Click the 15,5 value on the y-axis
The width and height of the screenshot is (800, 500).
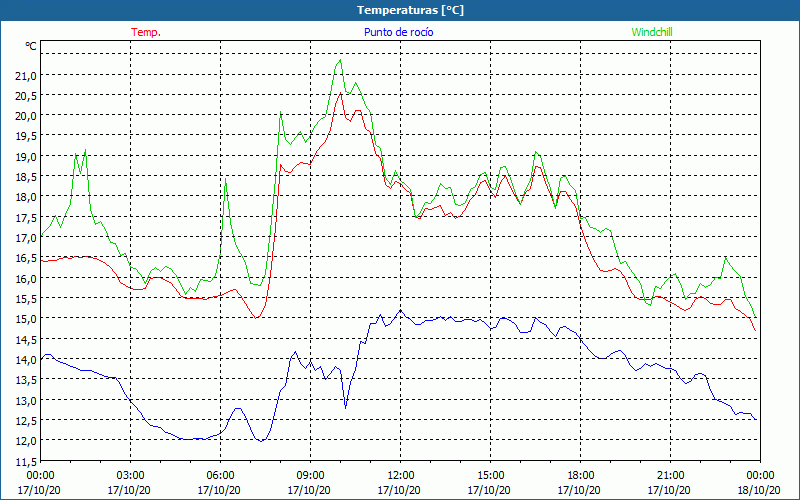[x=26, y=298]
